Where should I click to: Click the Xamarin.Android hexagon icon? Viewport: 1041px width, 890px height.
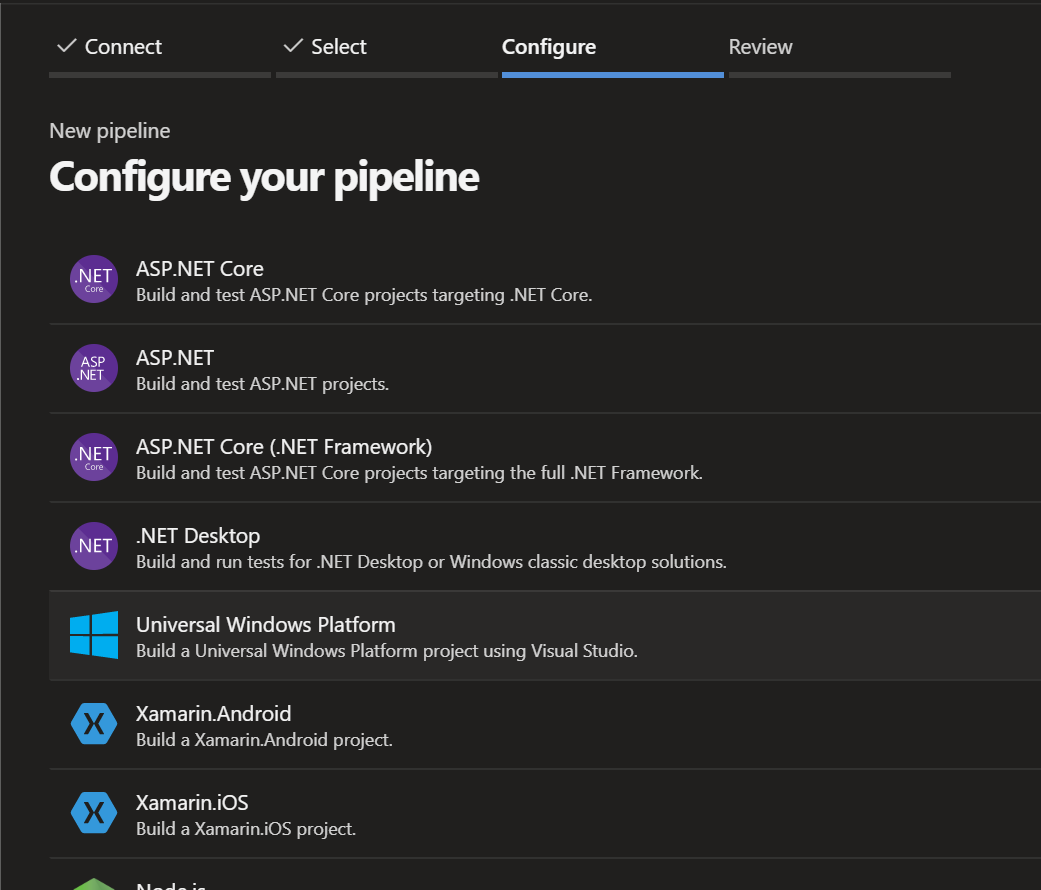click(x=94, y=724)
